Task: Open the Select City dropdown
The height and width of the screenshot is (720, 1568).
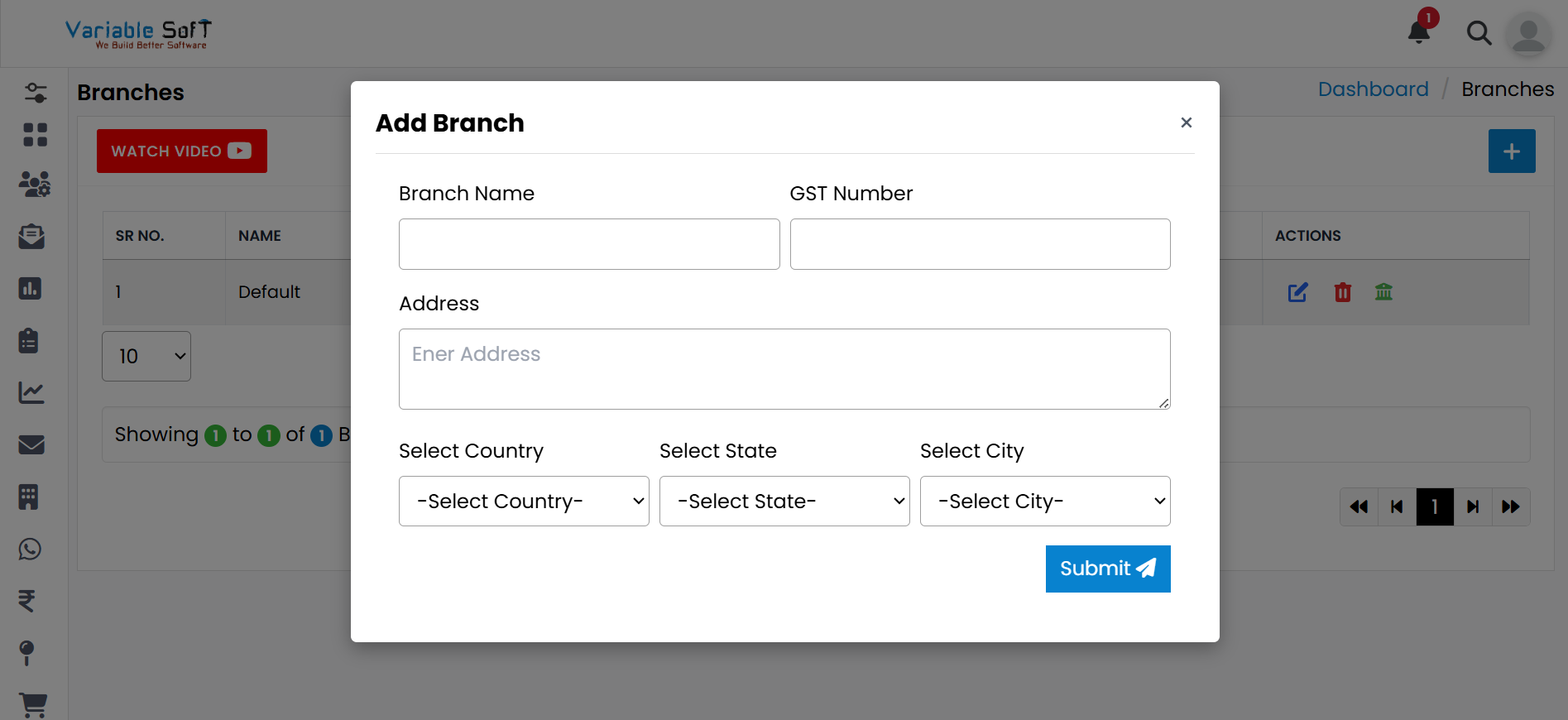Action: point(1044,501)
